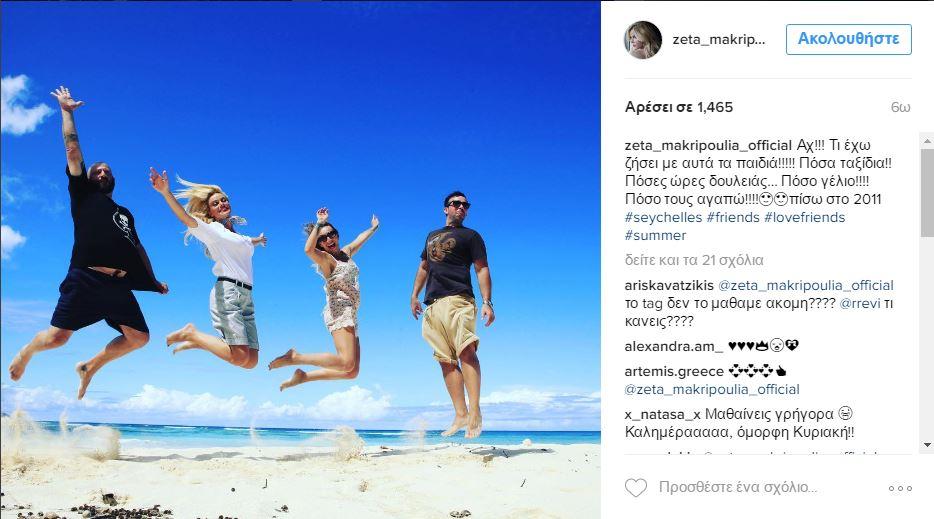Click the scrollbar up arrow
Viewport: 934px width, 519px height.
(927, 141)
